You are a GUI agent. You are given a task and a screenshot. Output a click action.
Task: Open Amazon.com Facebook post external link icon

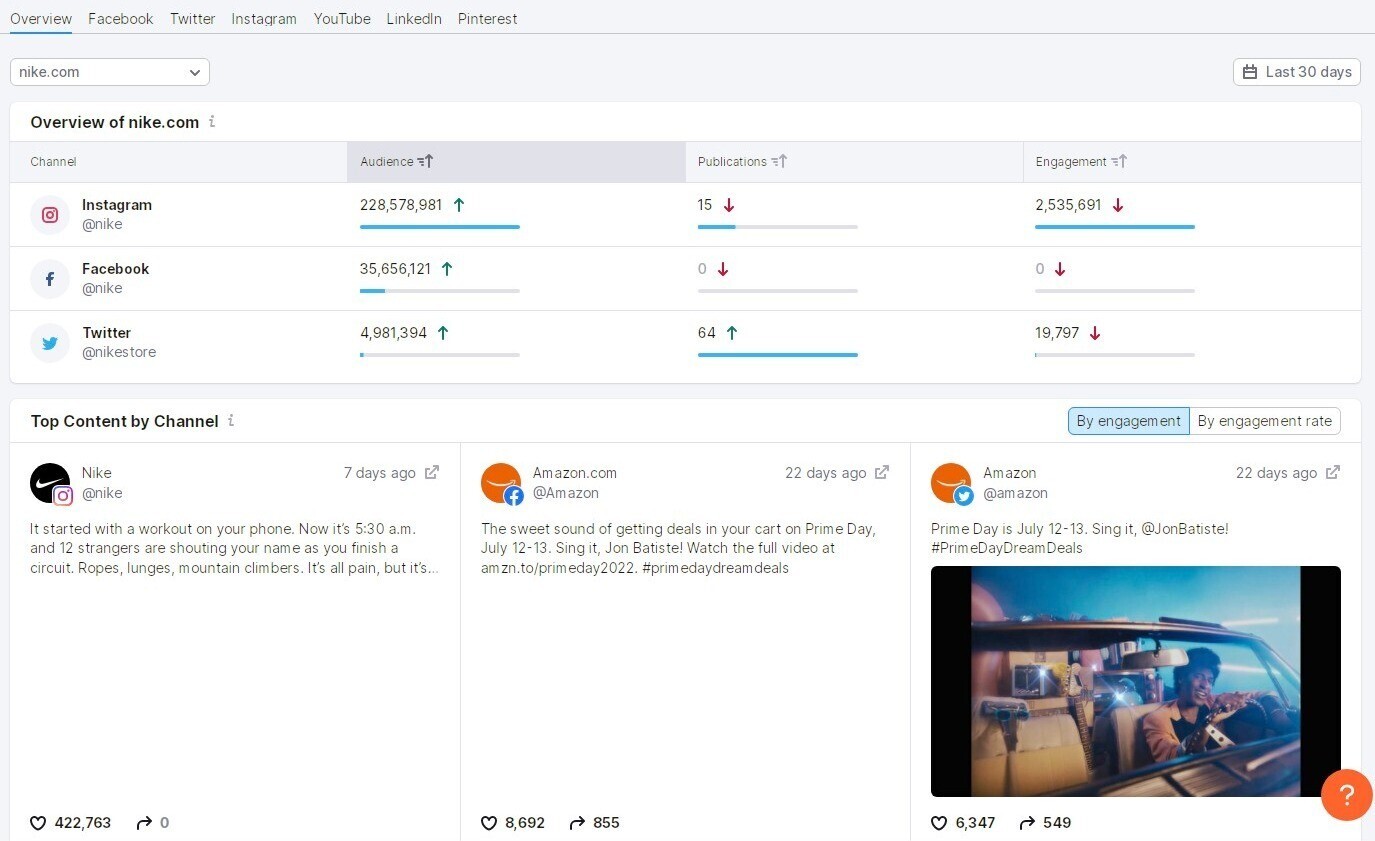[882, 473]
